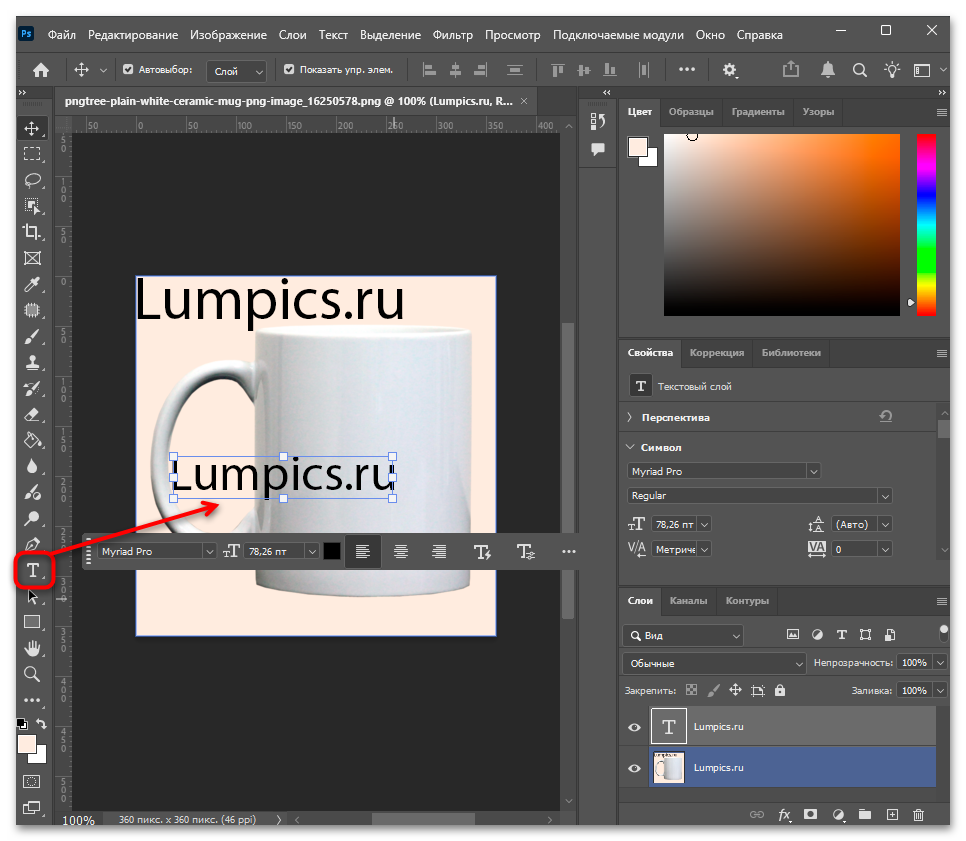
Task: Click the black text color swatch
Action: tap(331, 551)
